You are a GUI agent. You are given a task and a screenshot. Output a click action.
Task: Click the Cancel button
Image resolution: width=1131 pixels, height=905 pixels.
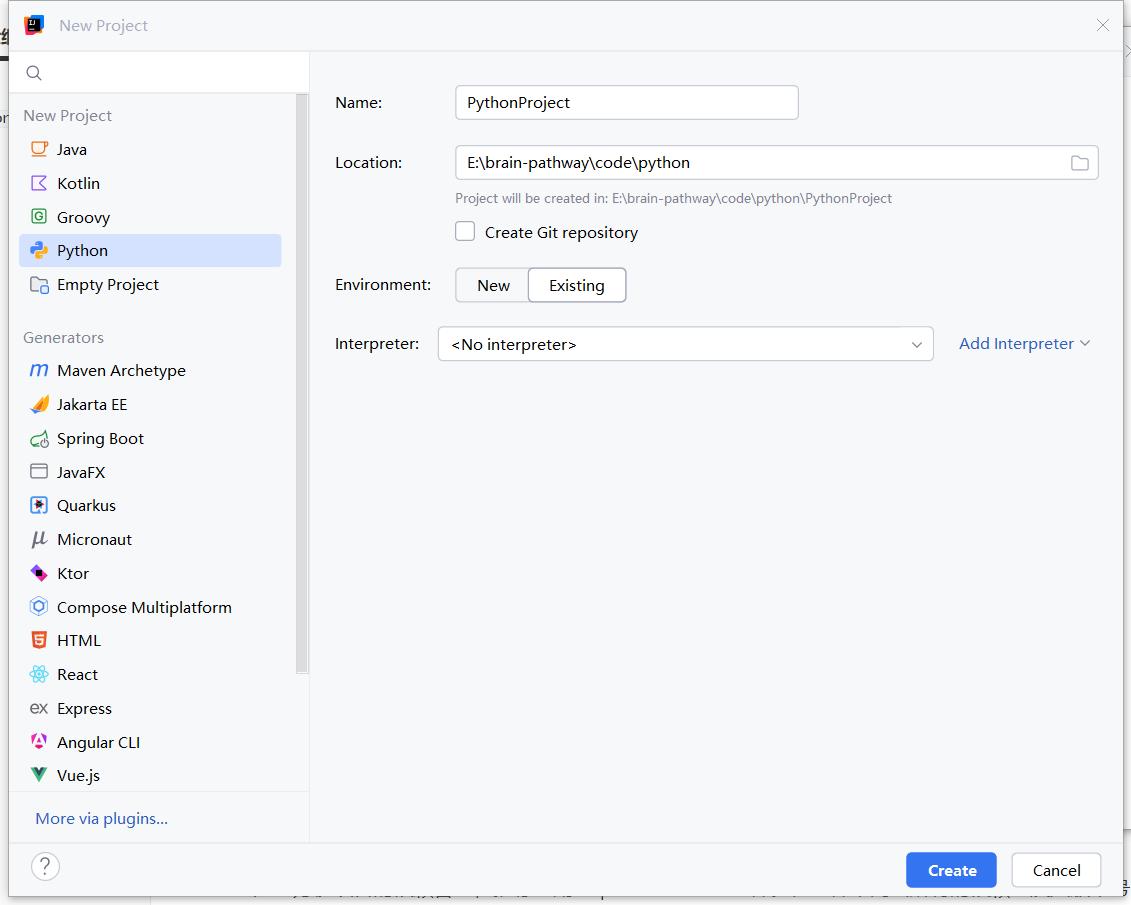point(1056,870)
